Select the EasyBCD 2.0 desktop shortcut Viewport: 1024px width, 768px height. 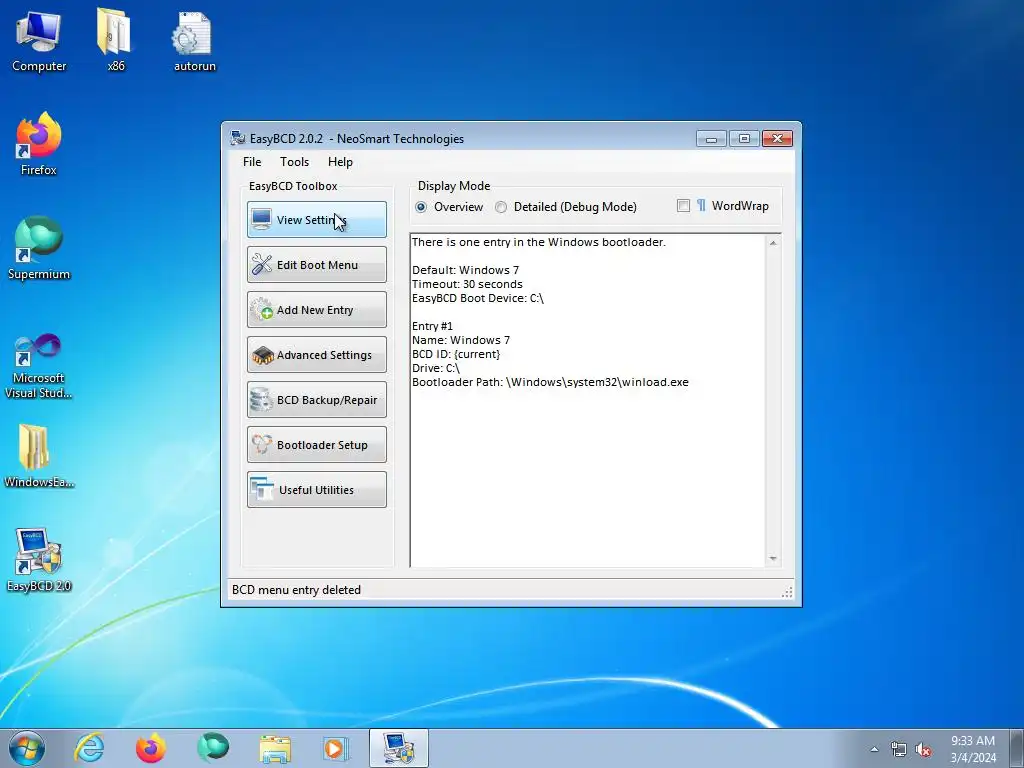pos(39,560)
